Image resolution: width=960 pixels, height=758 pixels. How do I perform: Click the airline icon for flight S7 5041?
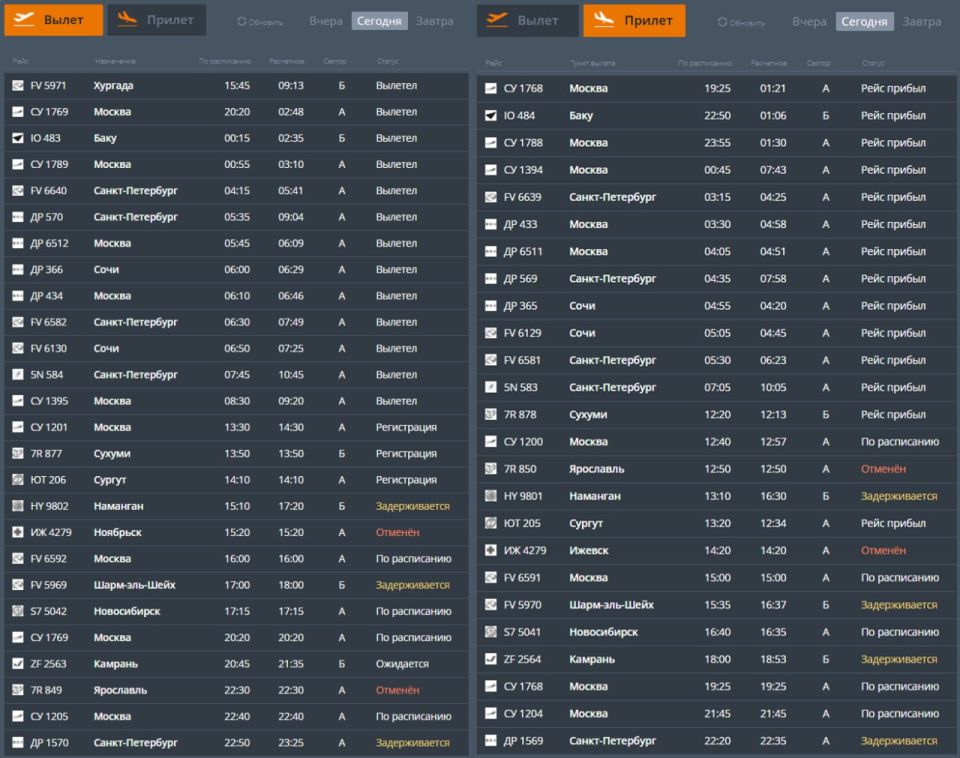(x=491, y=632)
